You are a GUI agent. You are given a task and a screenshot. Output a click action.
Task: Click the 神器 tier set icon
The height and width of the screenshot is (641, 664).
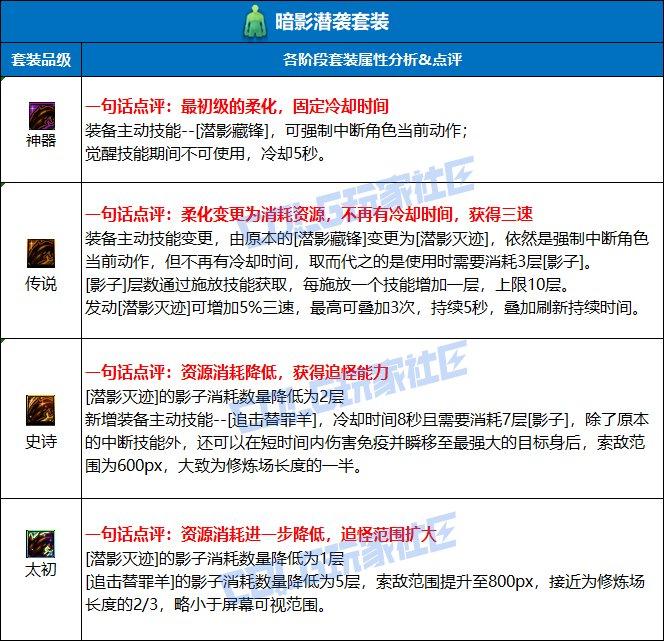point(40,115)
